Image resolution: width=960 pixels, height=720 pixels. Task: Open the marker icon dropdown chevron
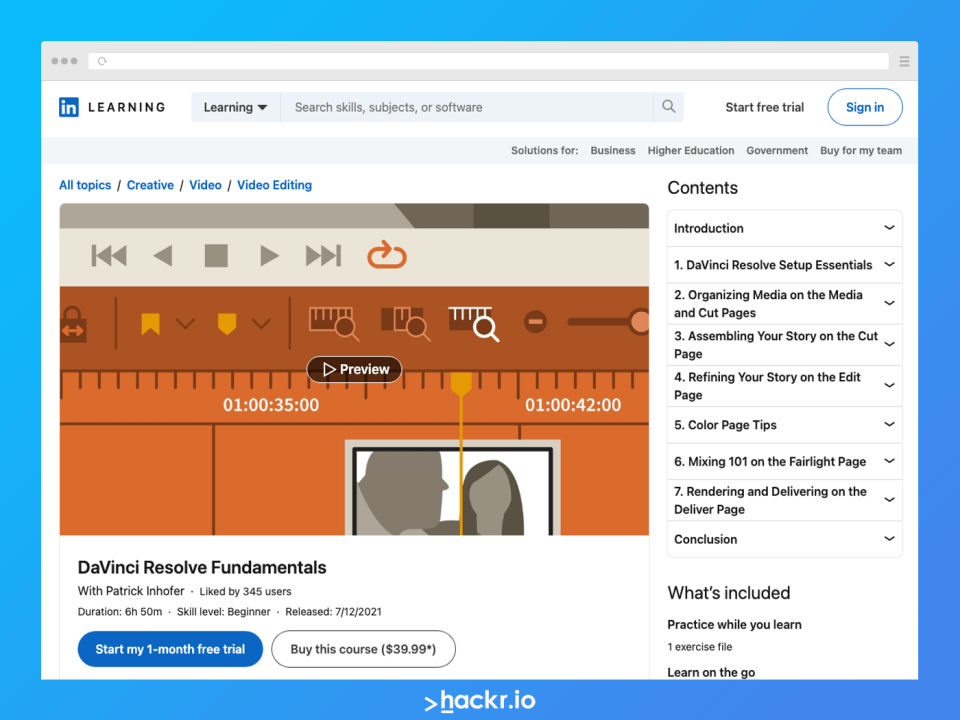click(x=261, y=323)
